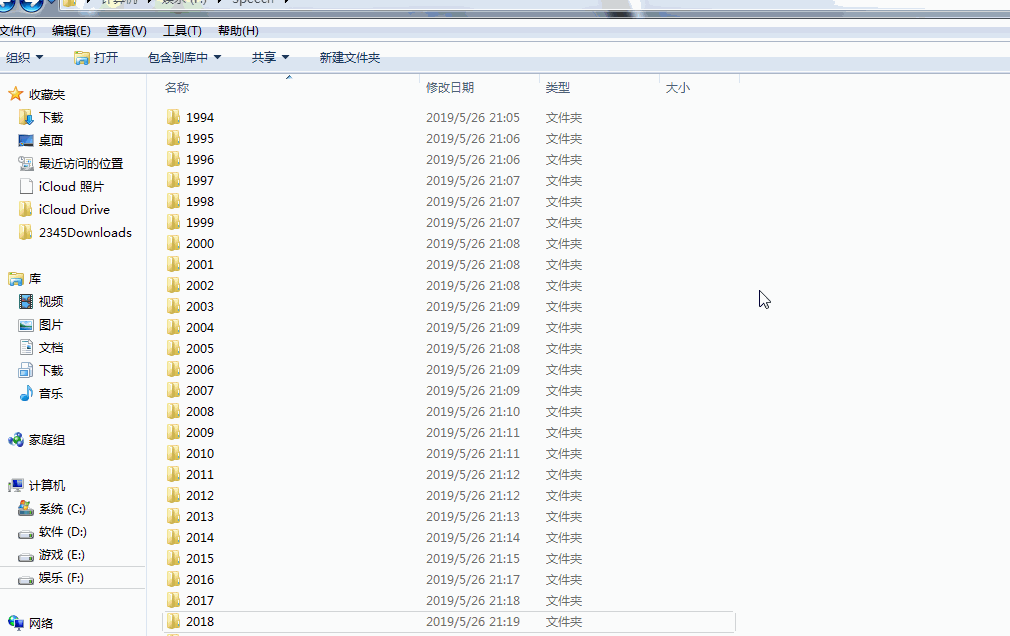This screenshot has height=636, width=1010.
Task: Click the 打开 toolbar button
Action: (96, 57)
